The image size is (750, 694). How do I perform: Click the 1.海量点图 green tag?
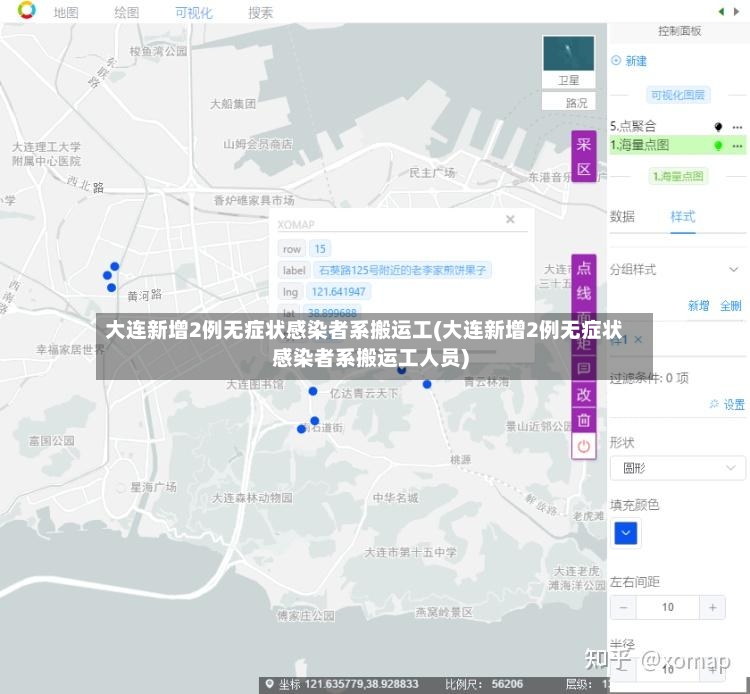point(678,176)
